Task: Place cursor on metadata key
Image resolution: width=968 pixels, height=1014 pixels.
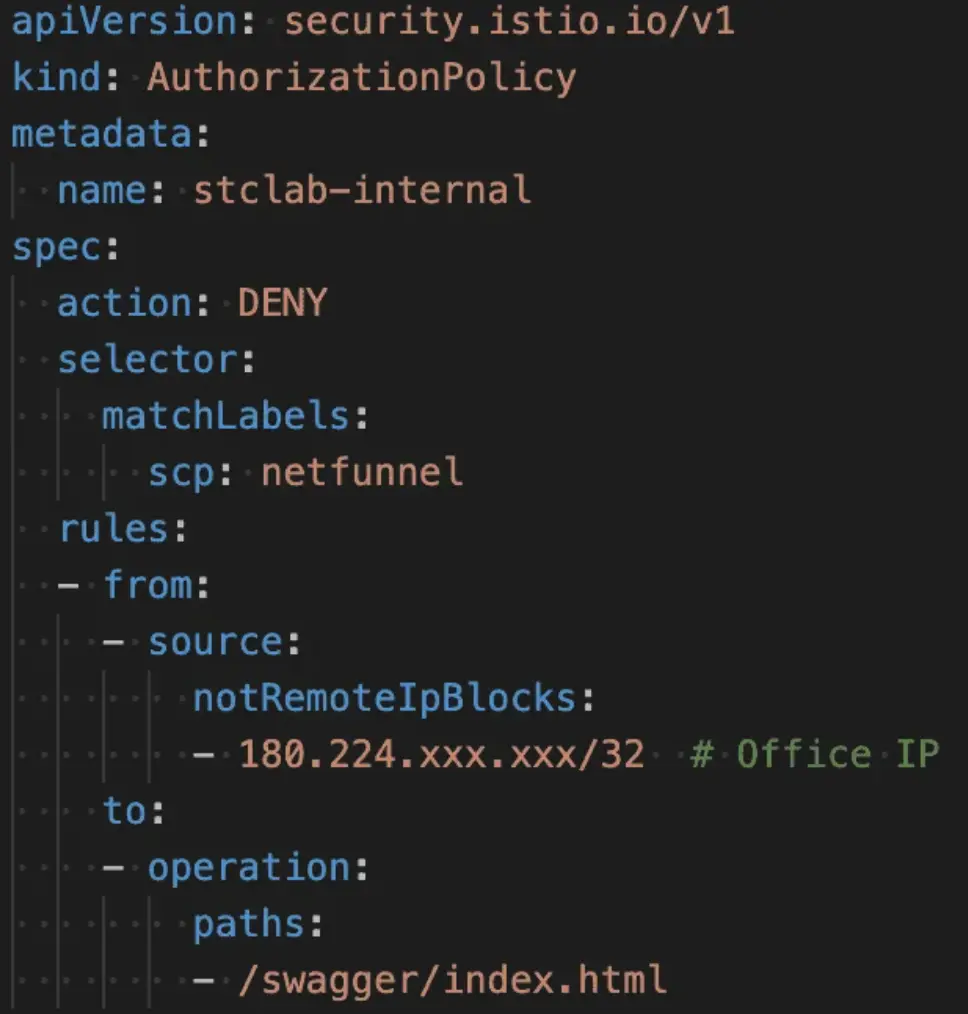Action: click(x=101, y=133)
